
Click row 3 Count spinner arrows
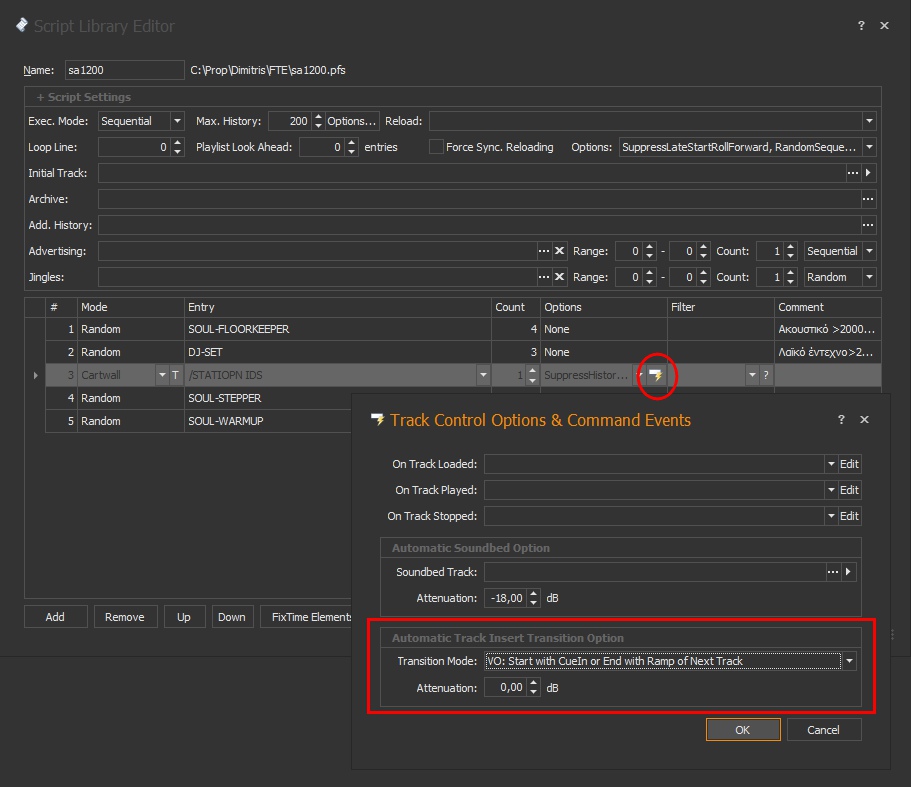click(x=532, y=375)
